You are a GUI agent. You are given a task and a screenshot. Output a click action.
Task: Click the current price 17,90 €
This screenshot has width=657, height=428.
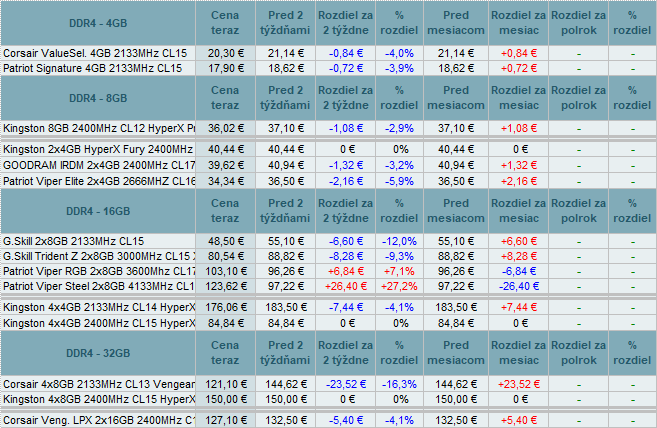[x=226, y=68]
